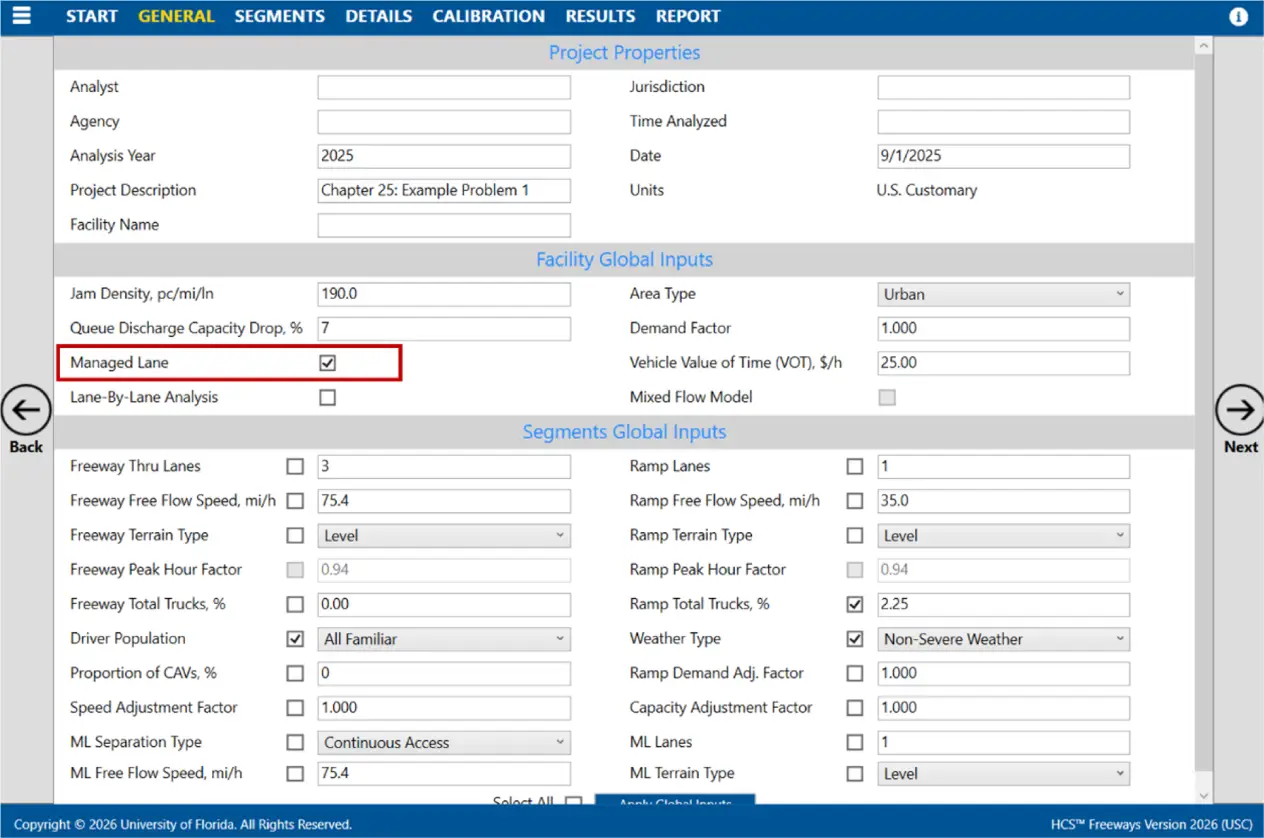Tick the ML Terrain Type checkbox
This screenshot has height=838, width=1264.
pyautogui.click(x=855, y=773)
